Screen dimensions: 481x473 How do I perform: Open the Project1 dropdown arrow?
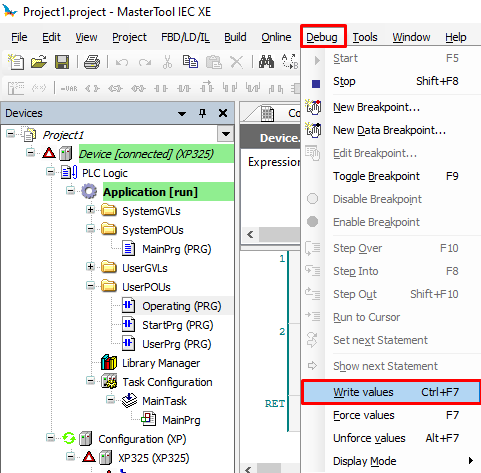[x=226, y=134]
